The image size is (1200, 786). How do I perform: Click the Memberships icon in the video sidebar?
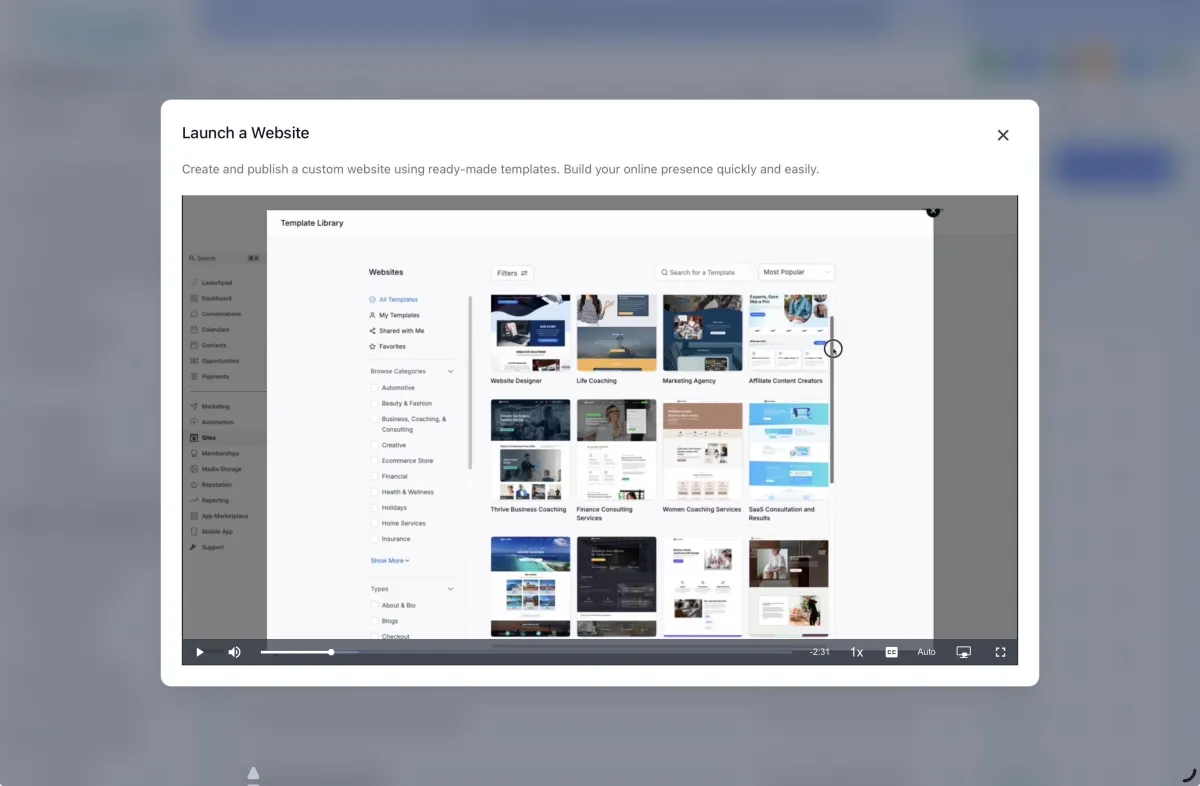[x=193, y=454]
